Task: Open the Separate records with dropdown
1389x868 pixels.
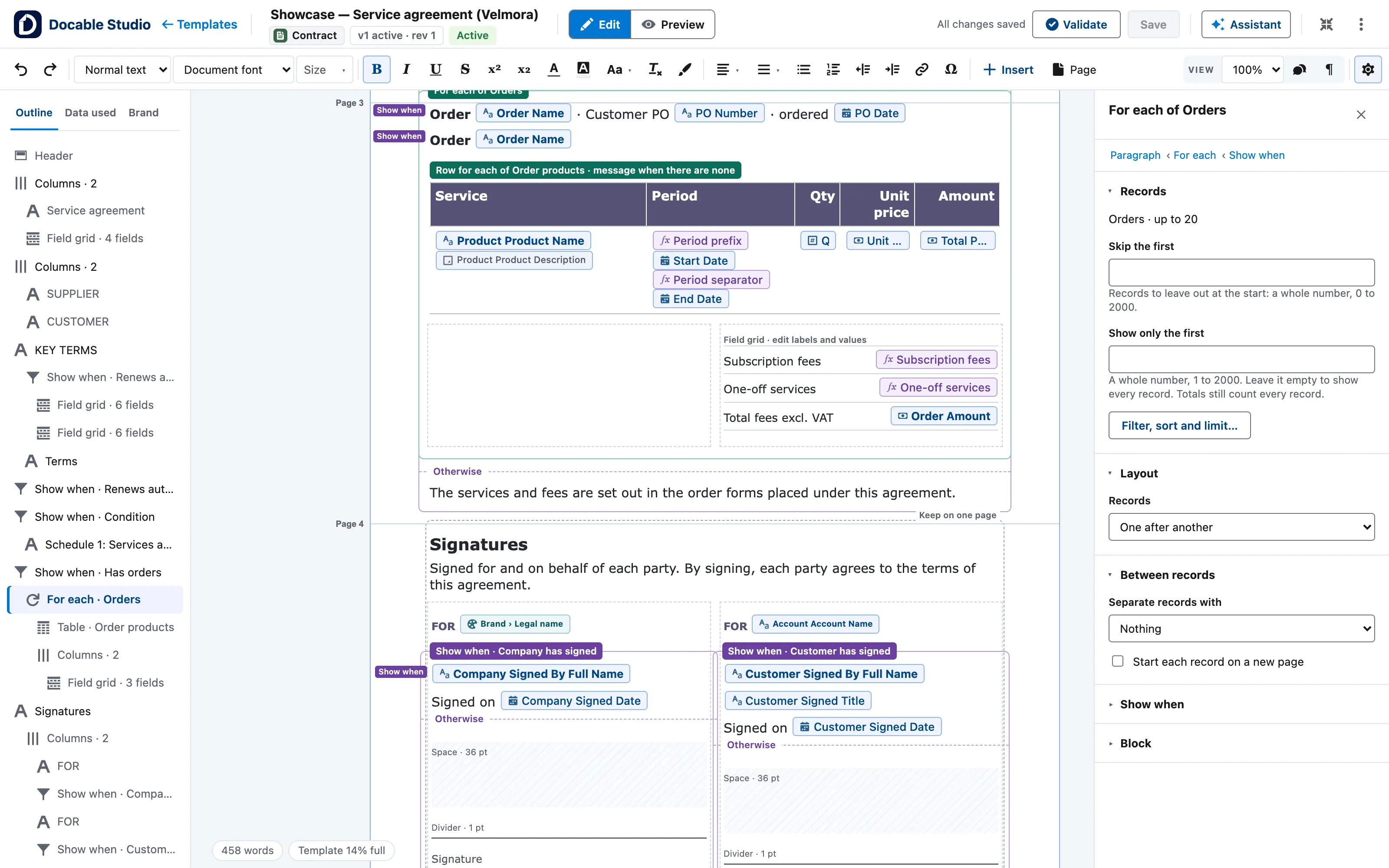Action: [x=1241, y=628]
